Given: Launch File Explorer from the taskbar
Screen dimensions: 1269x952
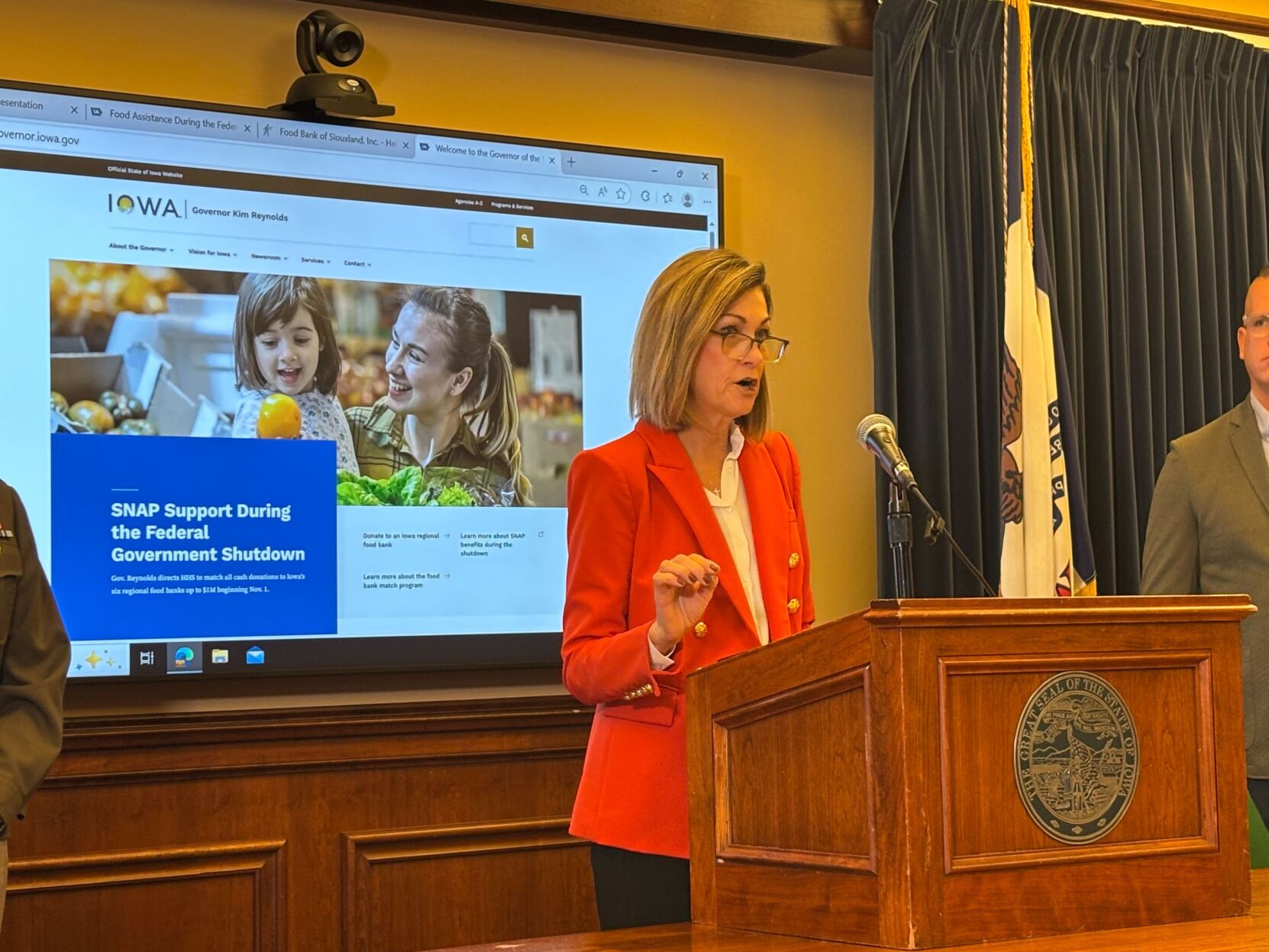Looking at the screenshot, I should tap(220, 657).
